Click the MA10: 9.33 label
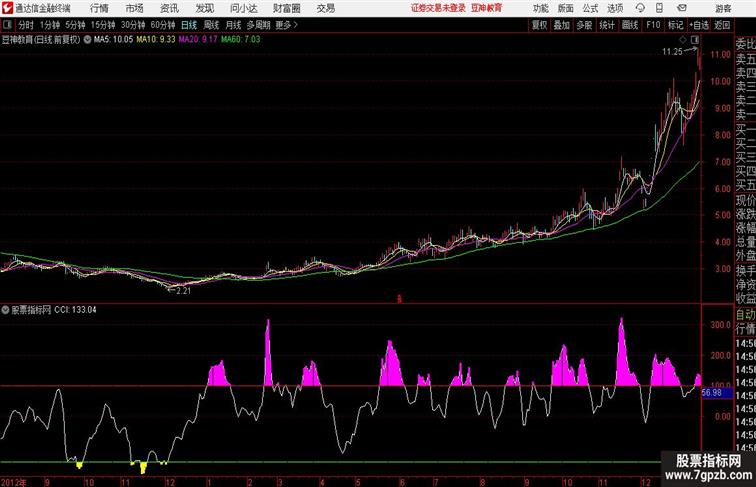756x487 pixels. click(156, 40)
